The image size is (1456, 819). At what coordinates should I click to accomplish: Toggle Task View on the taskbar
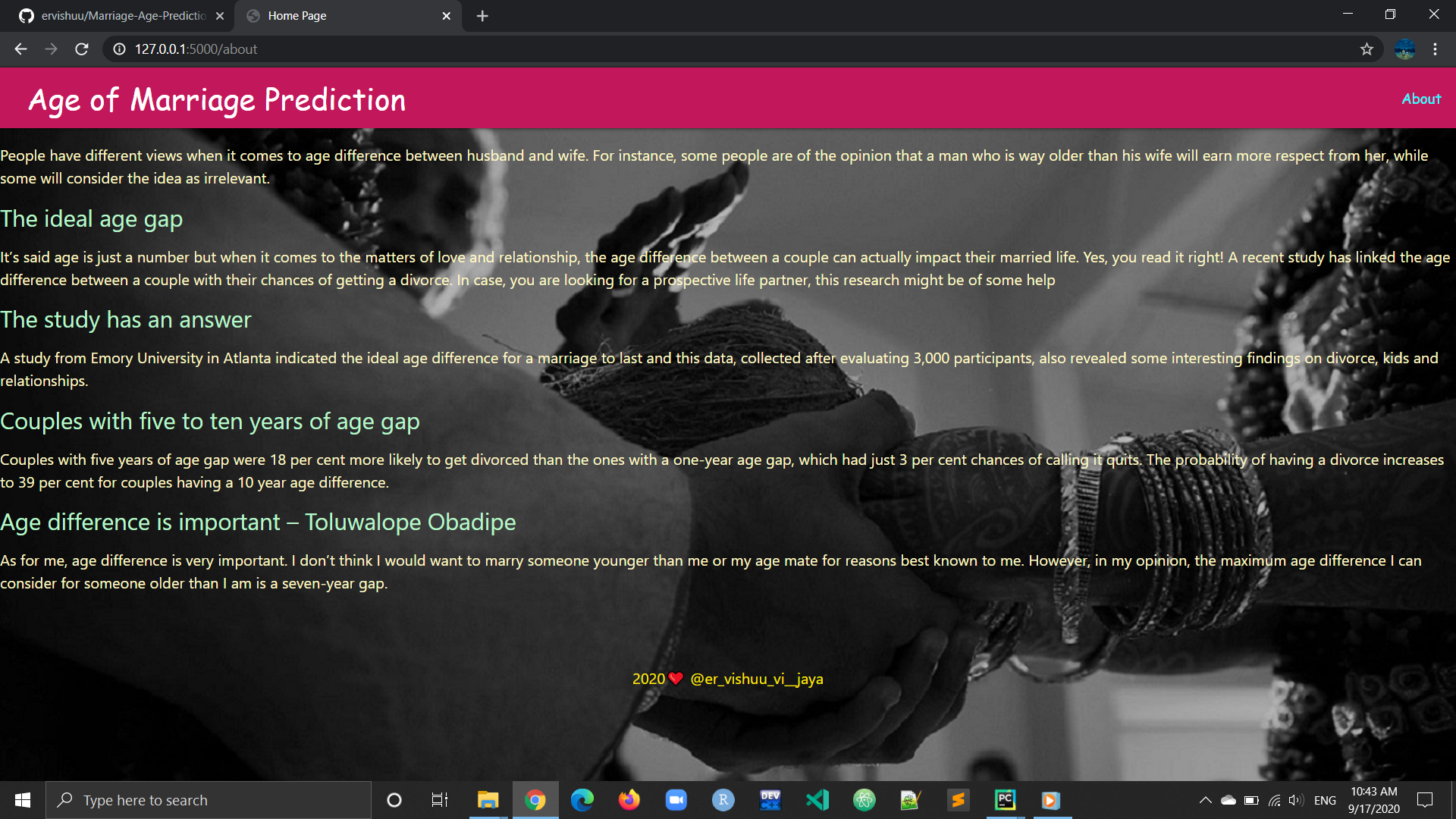tap(439, 799)
